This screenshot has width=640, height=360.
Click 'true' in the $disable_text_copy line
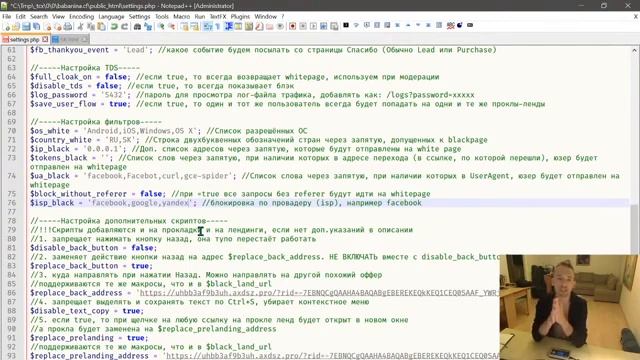coord(131,311)
